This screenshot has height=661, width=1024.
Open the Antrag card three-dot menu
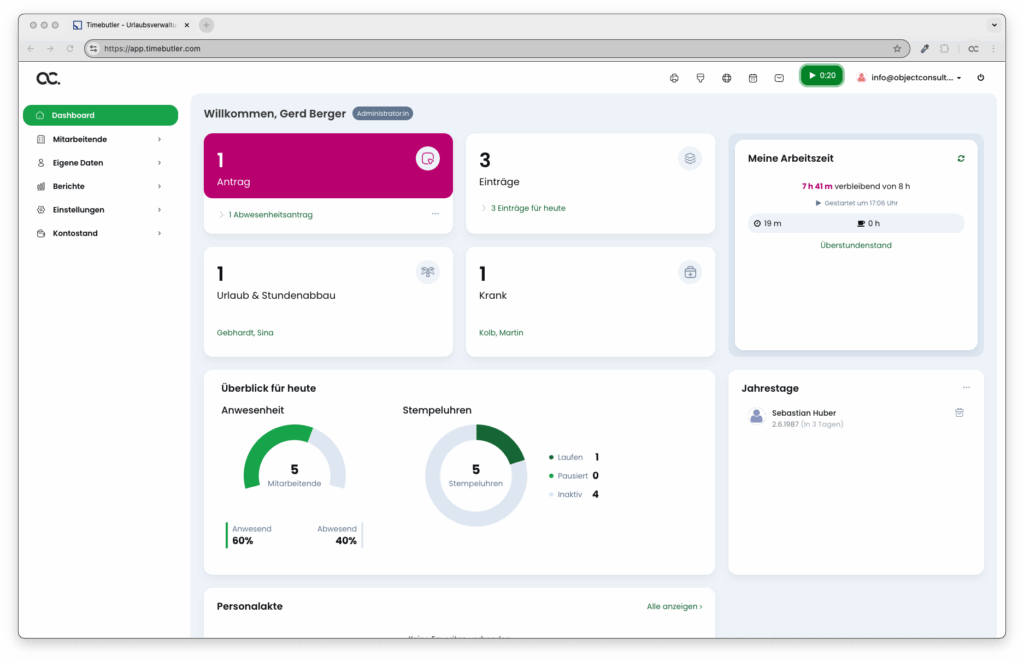435,214
